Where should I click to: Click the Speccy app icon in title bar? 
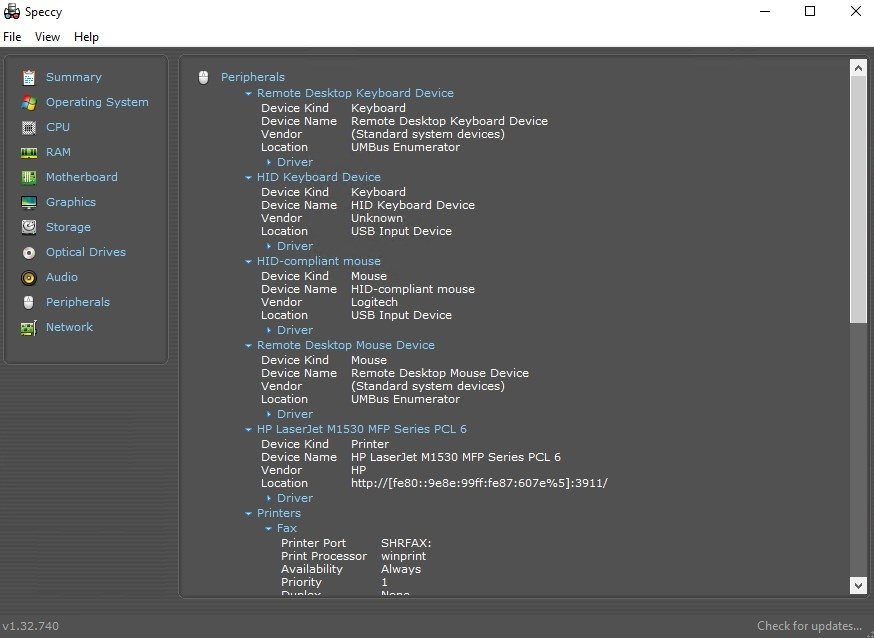(x=12, y=12)
